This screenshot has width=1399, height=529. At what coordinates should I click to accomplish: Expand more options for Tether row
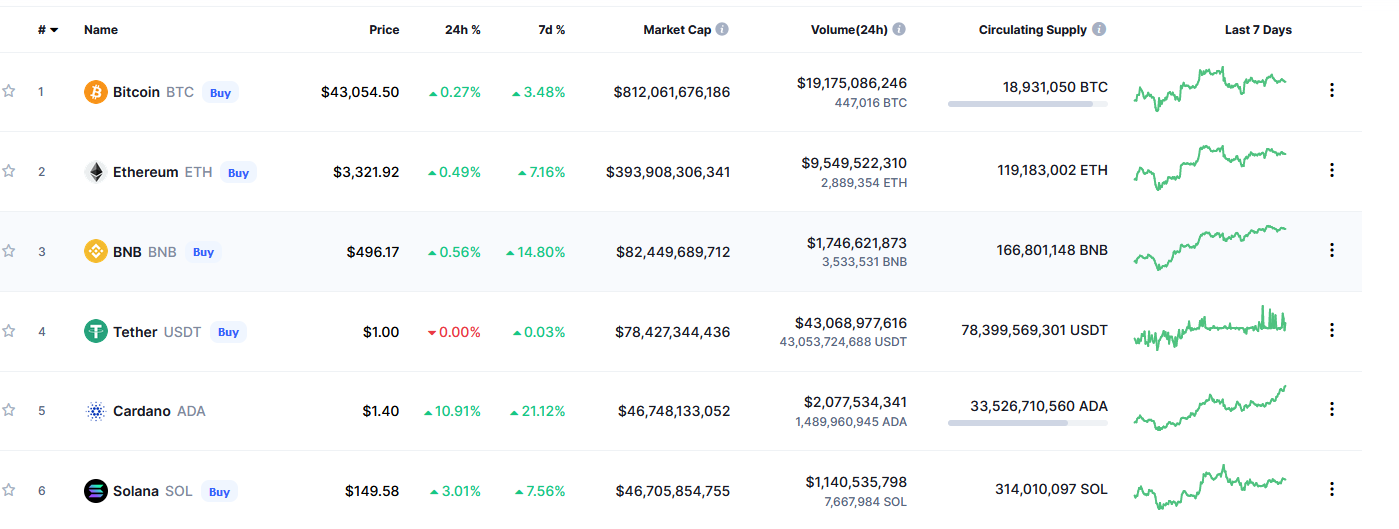[x=1331, y=330]
